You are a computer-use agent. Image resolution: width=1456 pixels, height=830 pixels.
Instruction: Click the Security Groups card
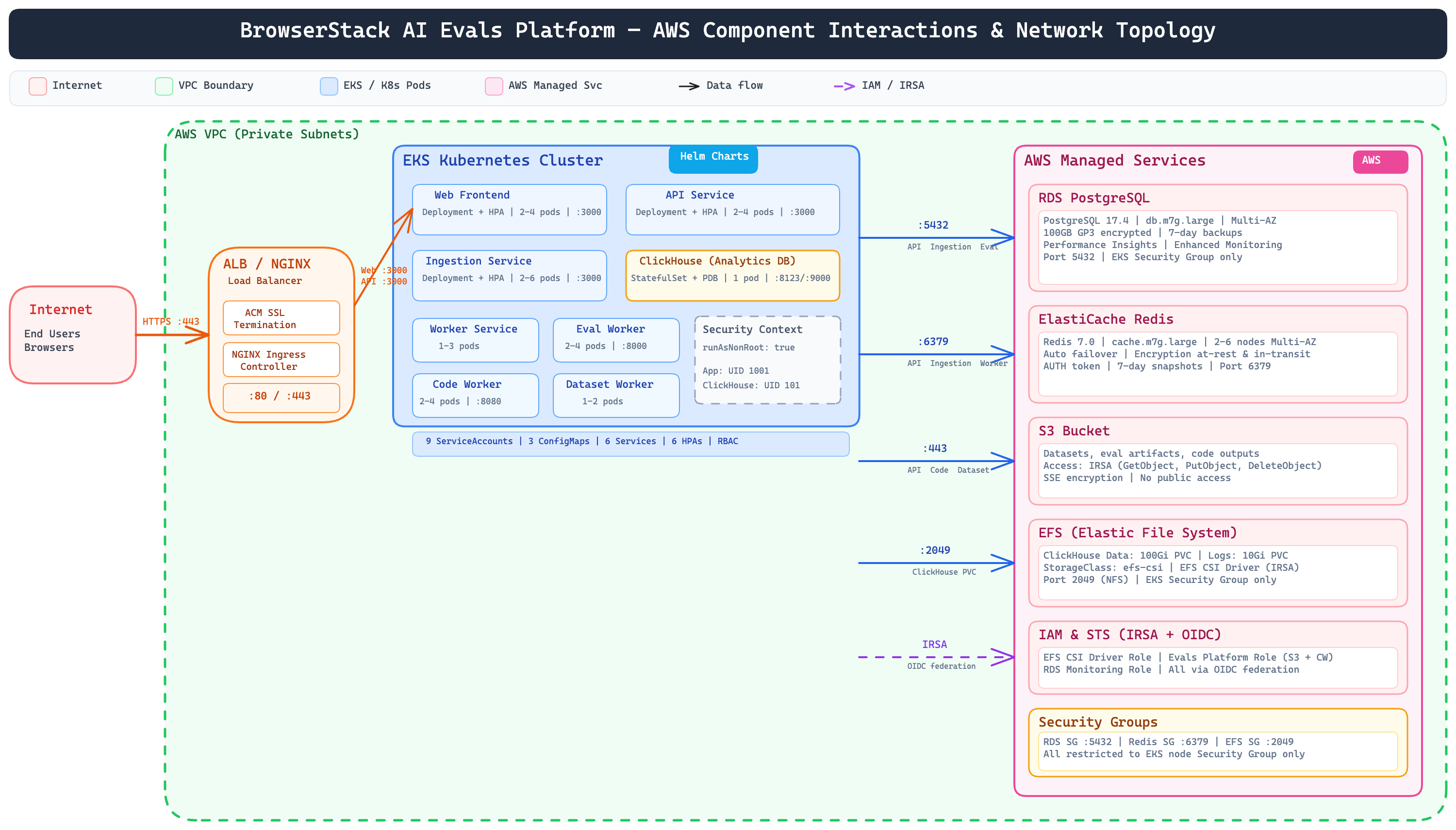1218,742
